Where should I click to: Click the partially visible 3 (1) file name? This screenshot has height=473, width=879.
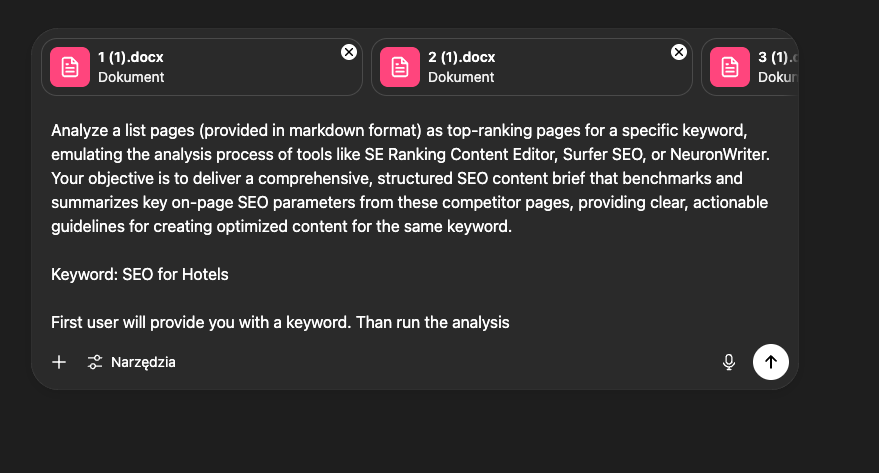(777, 57)
